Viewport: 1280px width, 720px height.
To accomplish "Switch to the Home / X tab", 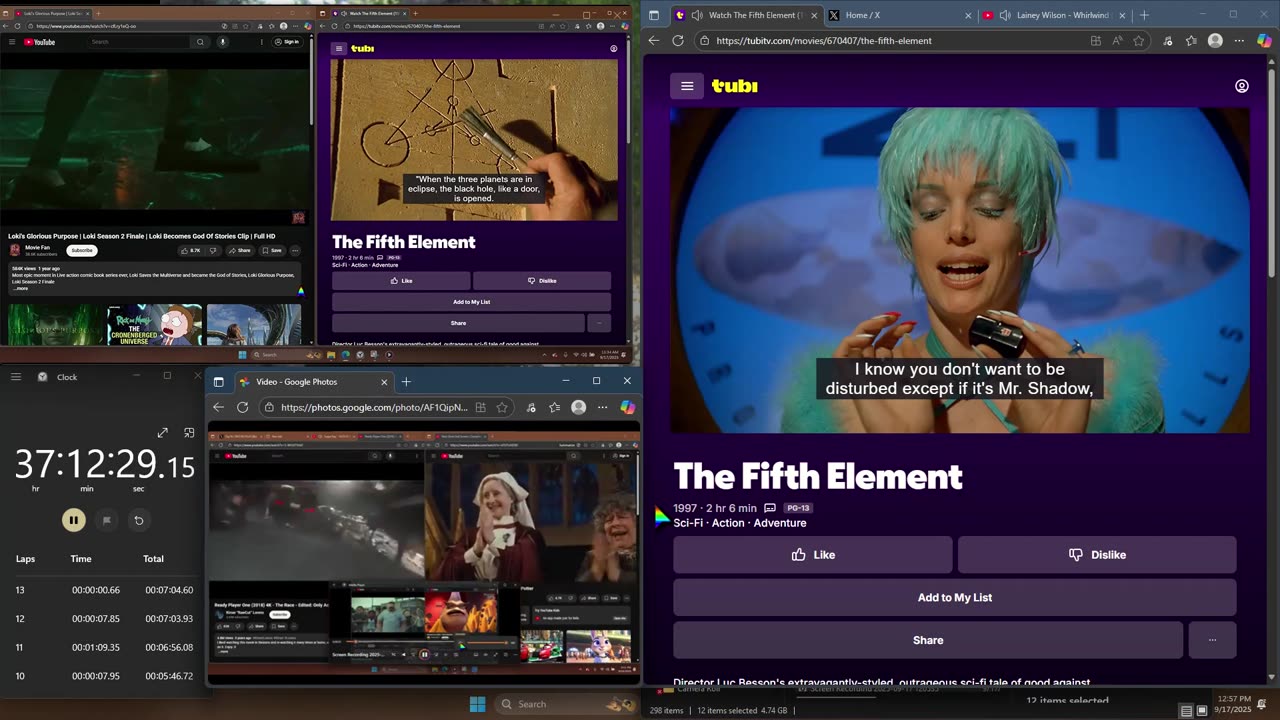I will (900, 15).
